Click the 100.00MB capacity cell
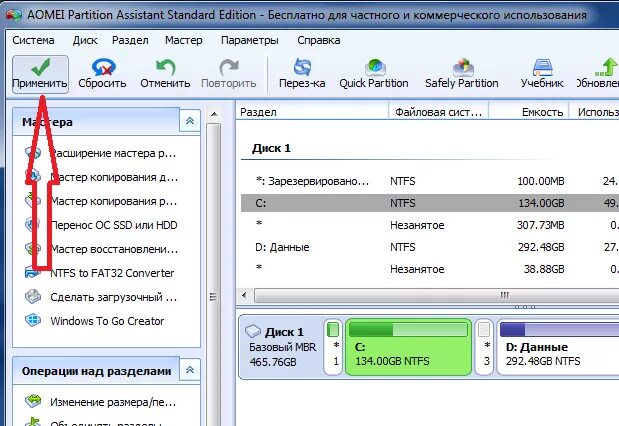Image resolution: width=619 pixels, height=426 pixels. click(541, 181)
